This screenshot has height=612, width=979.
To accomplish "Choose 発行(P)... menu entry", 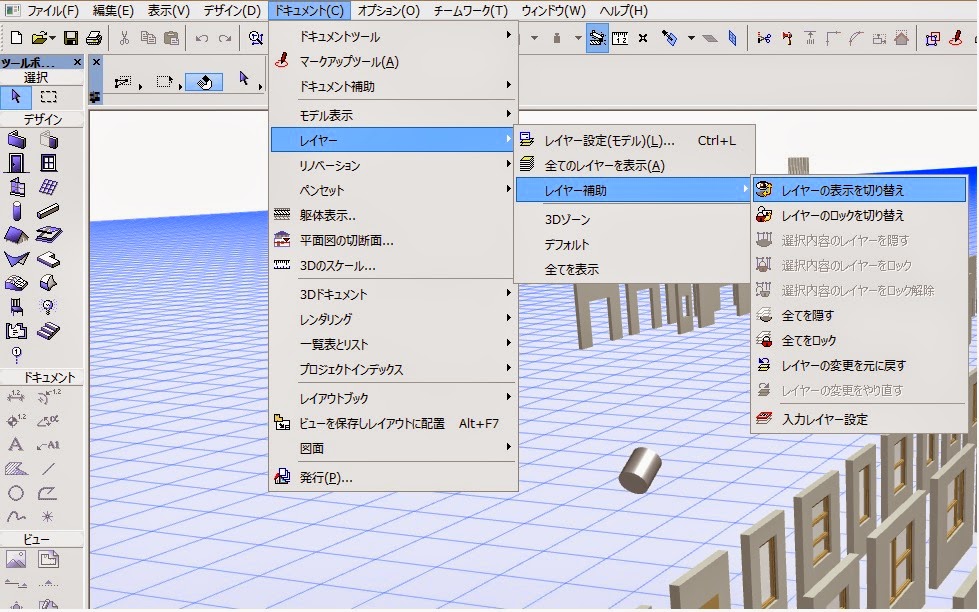I will pyautogui.click(x=393, y=477).
